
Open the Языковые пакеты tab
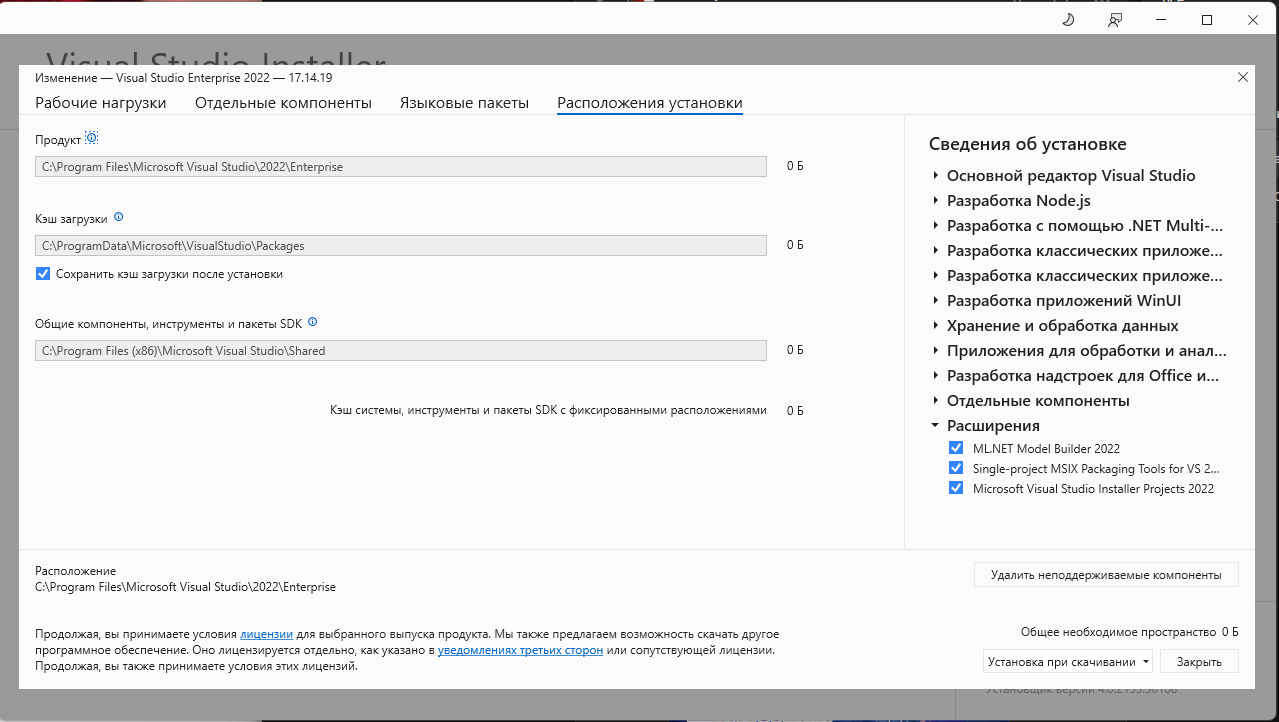tap(464, 103)
